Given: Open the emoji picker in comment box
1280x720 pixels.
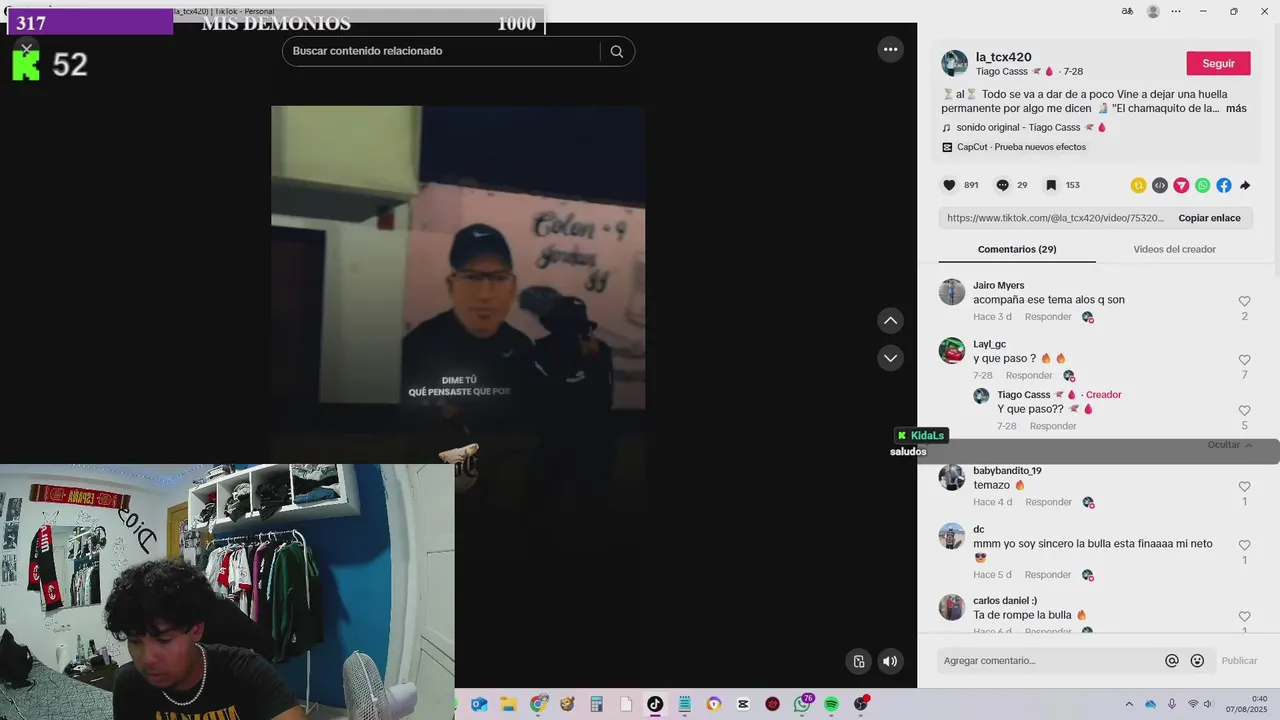Looking at the screenshot, I should (x=1197, y=661).
